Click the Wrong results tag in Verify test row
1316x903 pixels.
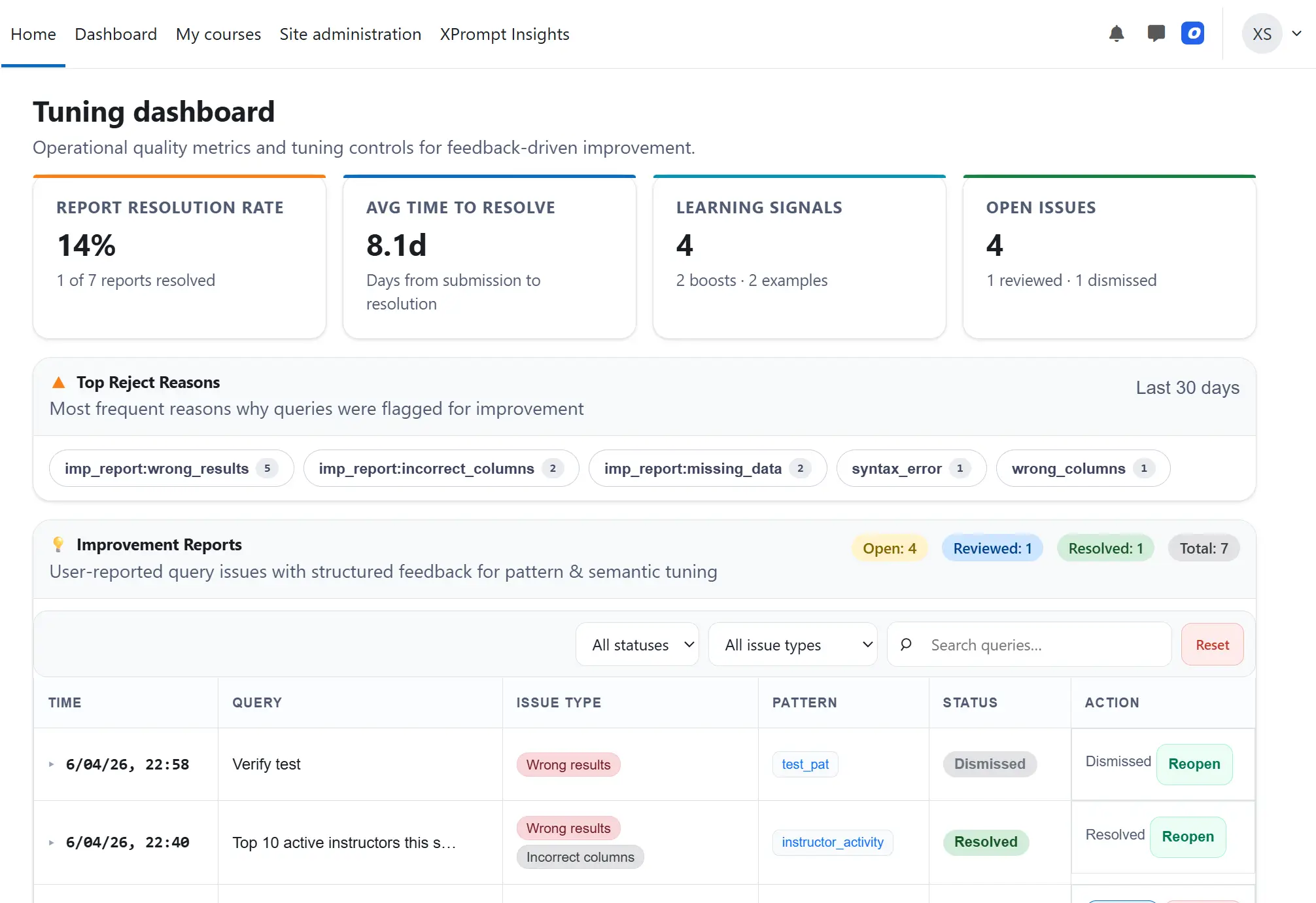coord(568,765)
